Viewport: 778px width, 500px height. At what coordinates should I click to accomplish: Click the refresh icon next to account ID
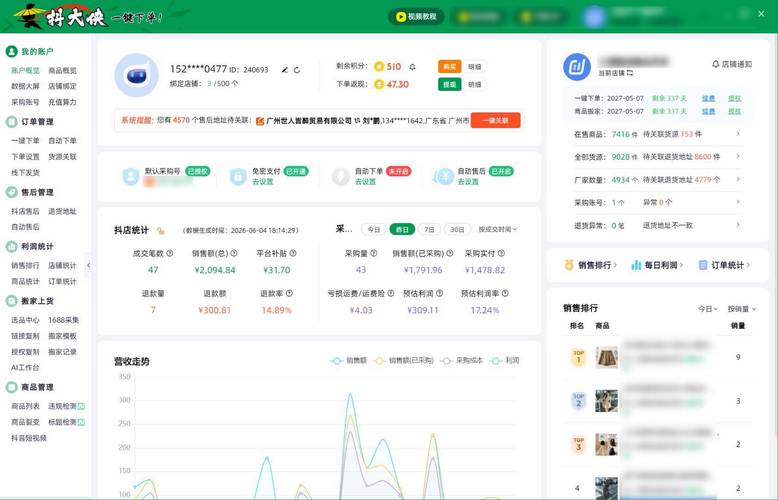[x=297, y=70]
